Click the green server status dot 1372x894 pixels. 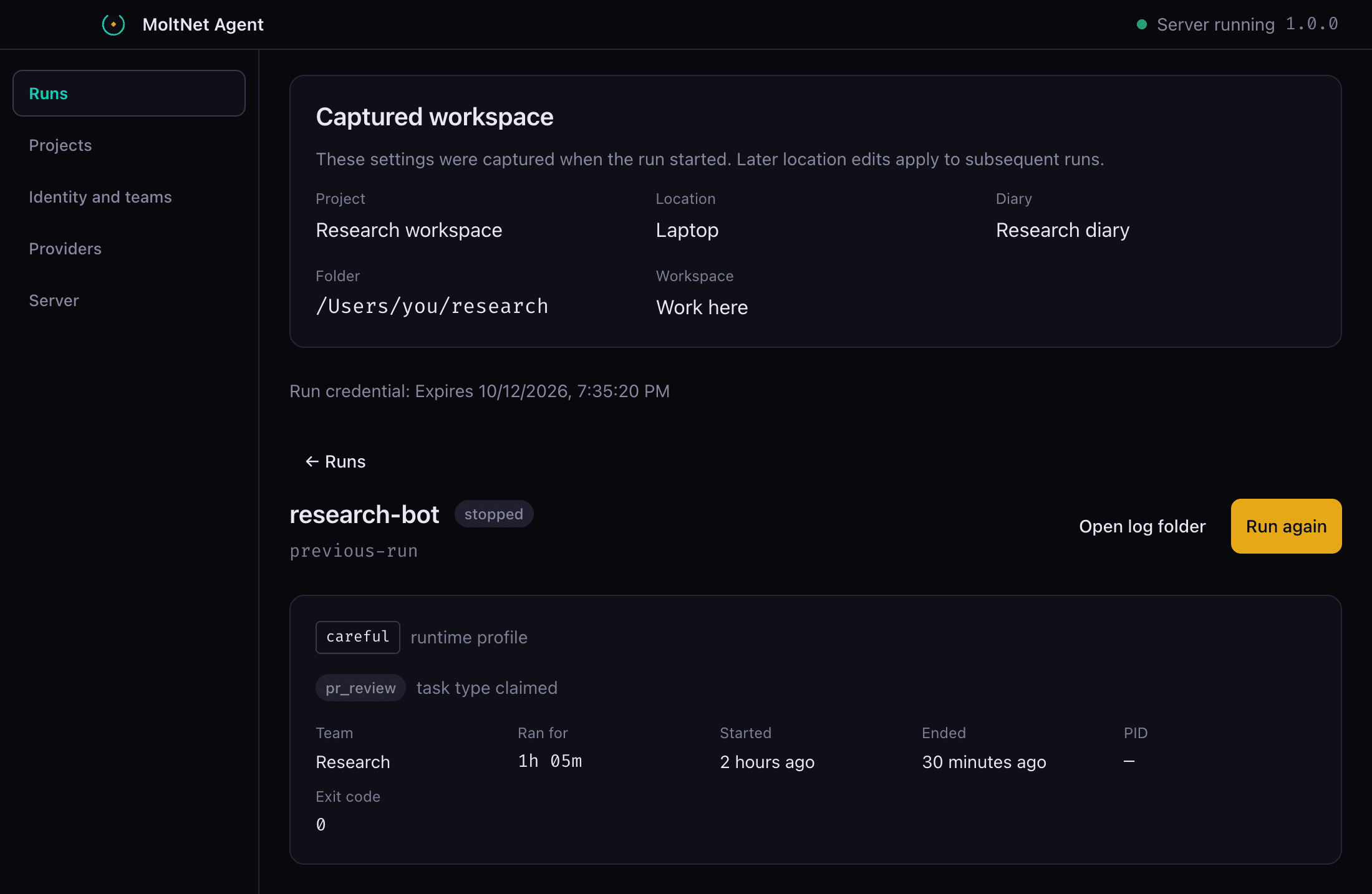pos(1142,24)
